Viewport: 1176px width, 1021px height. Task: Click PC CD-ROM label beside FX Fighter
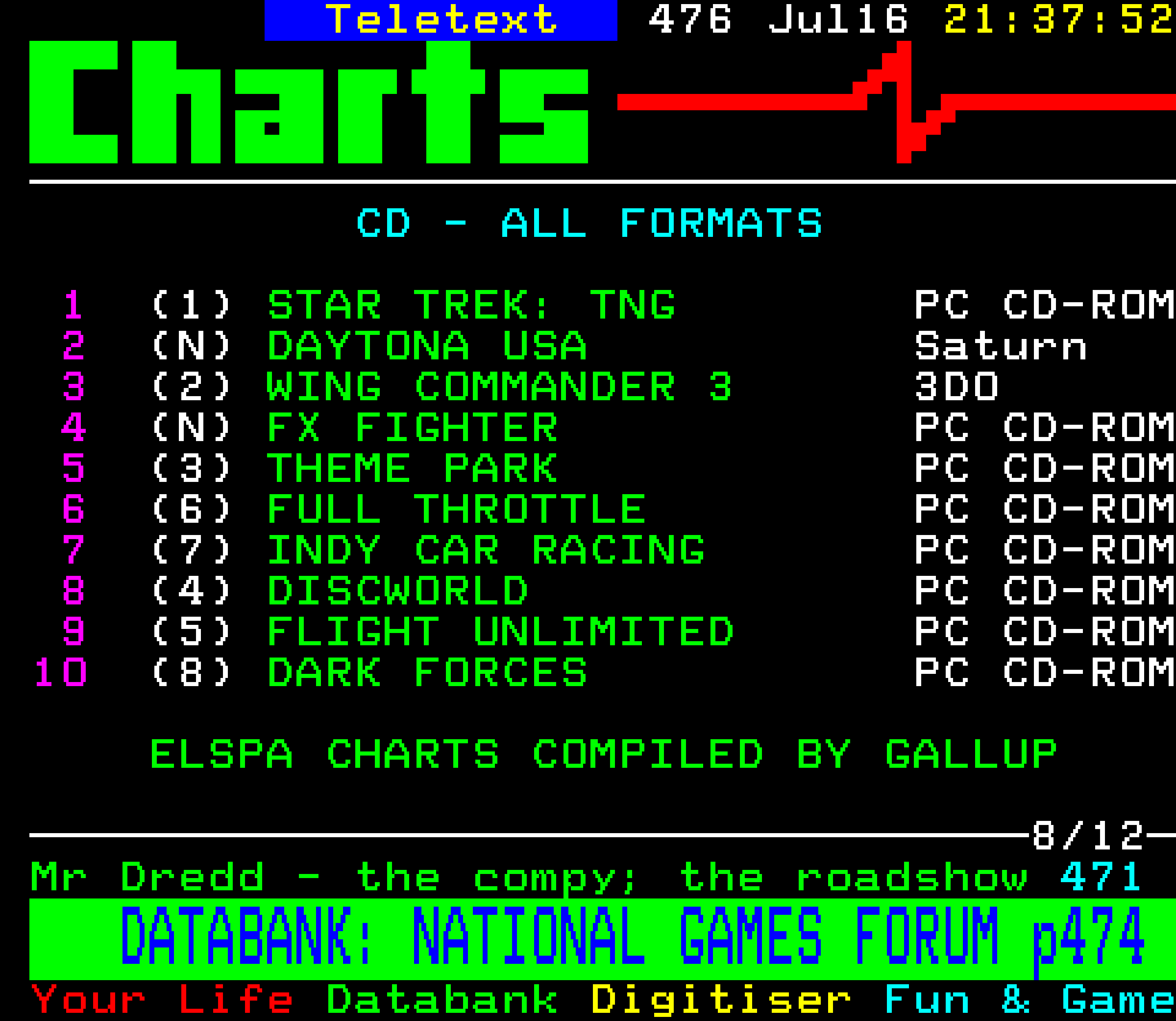point(1045,427)
